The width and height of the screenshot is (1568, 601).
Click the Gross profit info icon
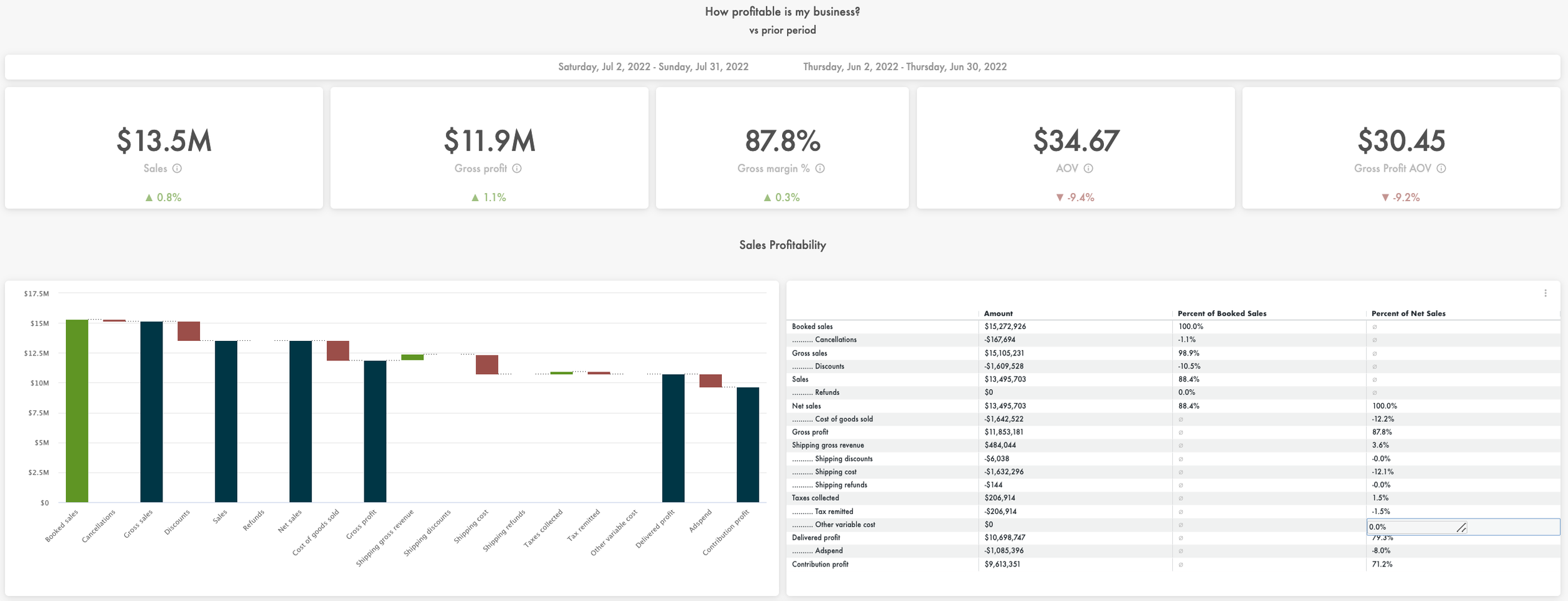516,168
